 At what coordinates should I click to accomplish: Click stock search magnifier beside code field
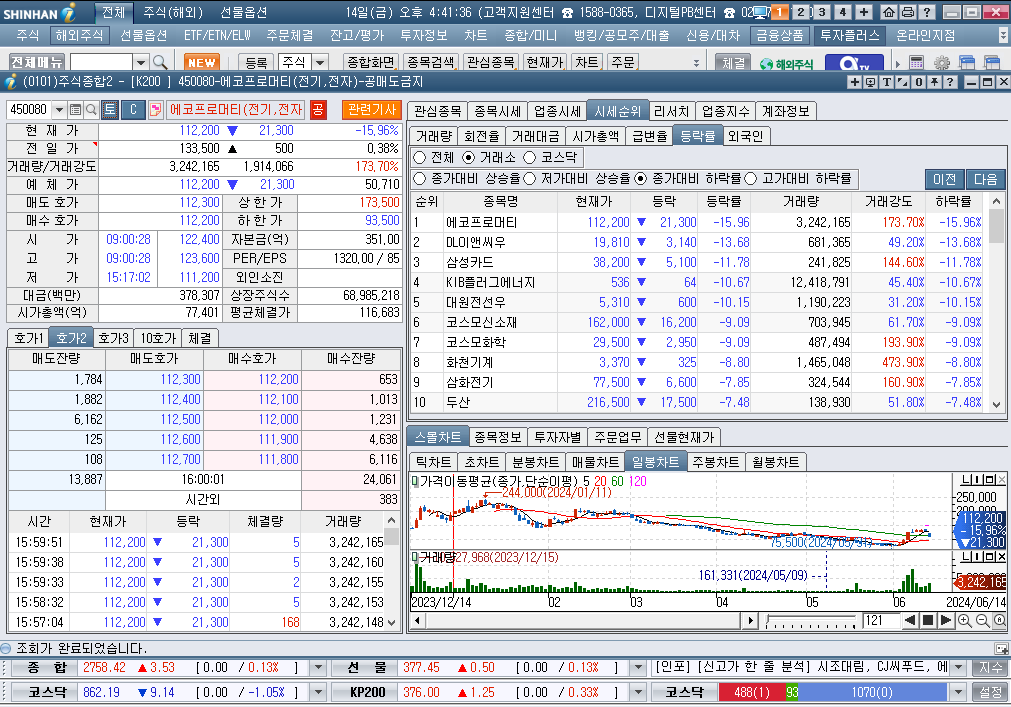pos(91,110)
